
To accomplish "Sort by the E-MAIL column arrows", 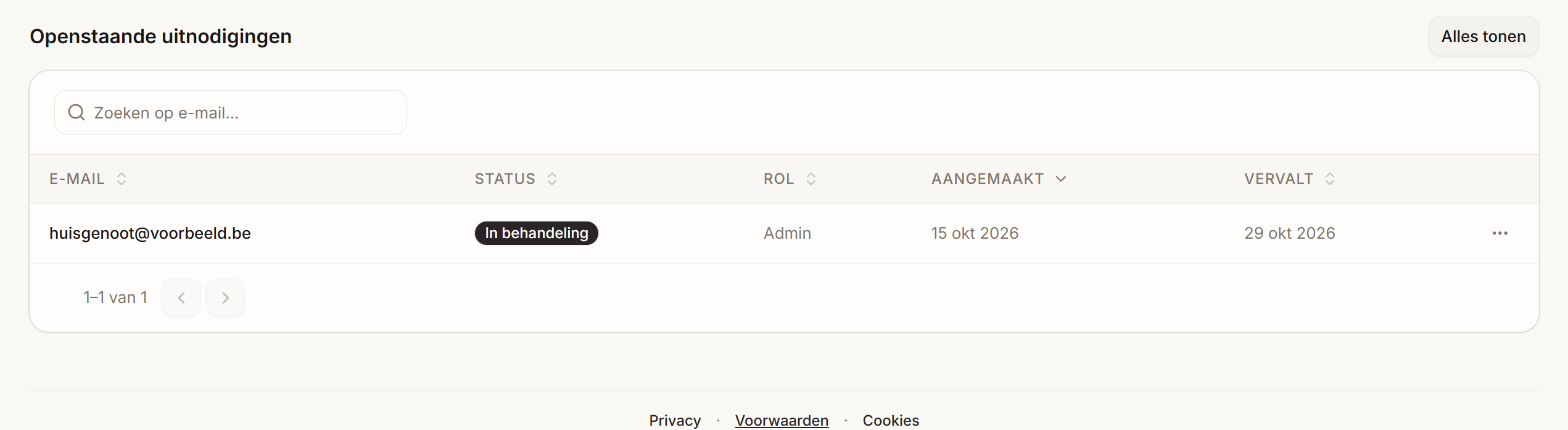I will pos(121,179).
